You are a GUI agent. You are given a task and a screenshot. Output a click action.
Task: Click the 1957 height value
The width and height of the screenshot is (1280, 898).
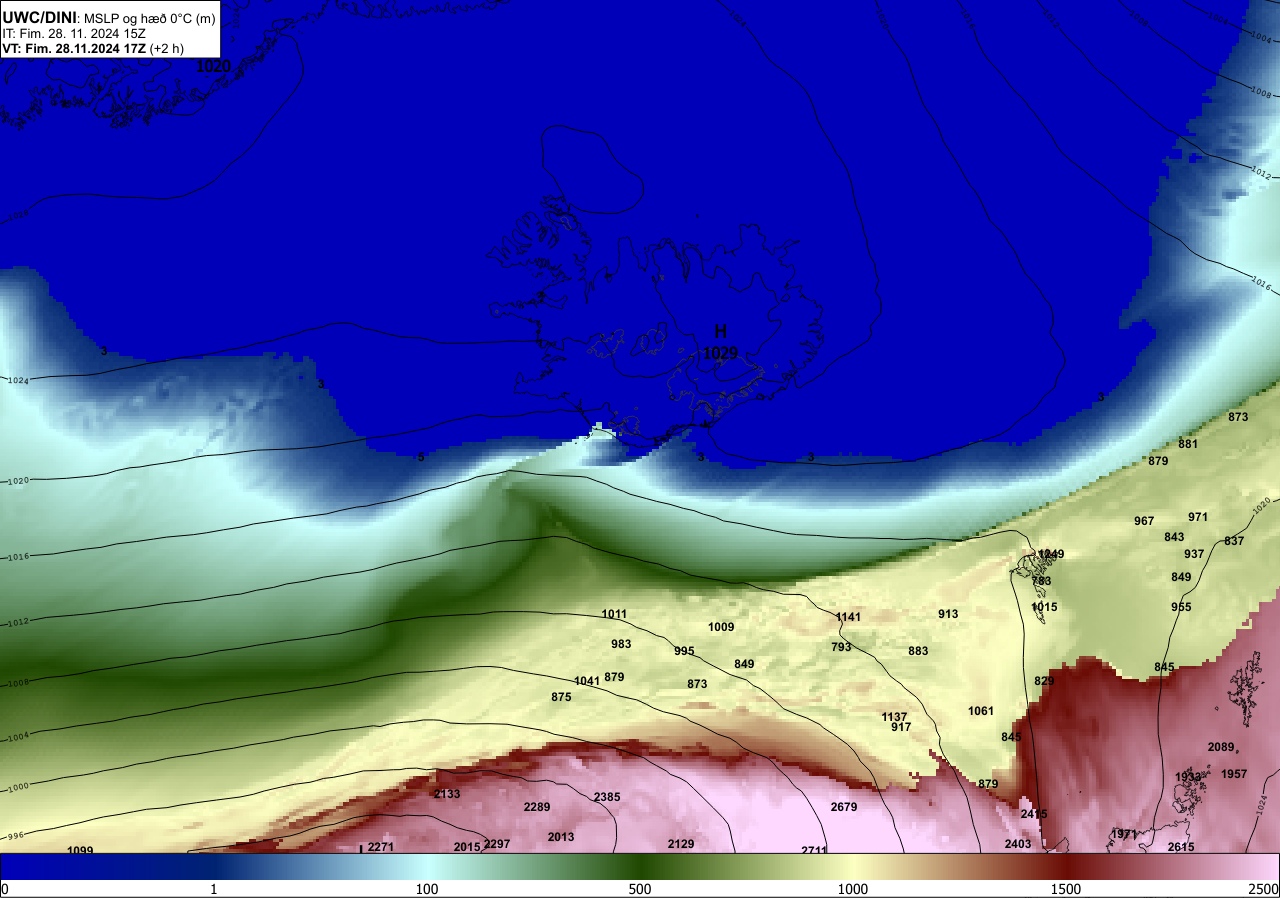click(x=1234, y=774)
